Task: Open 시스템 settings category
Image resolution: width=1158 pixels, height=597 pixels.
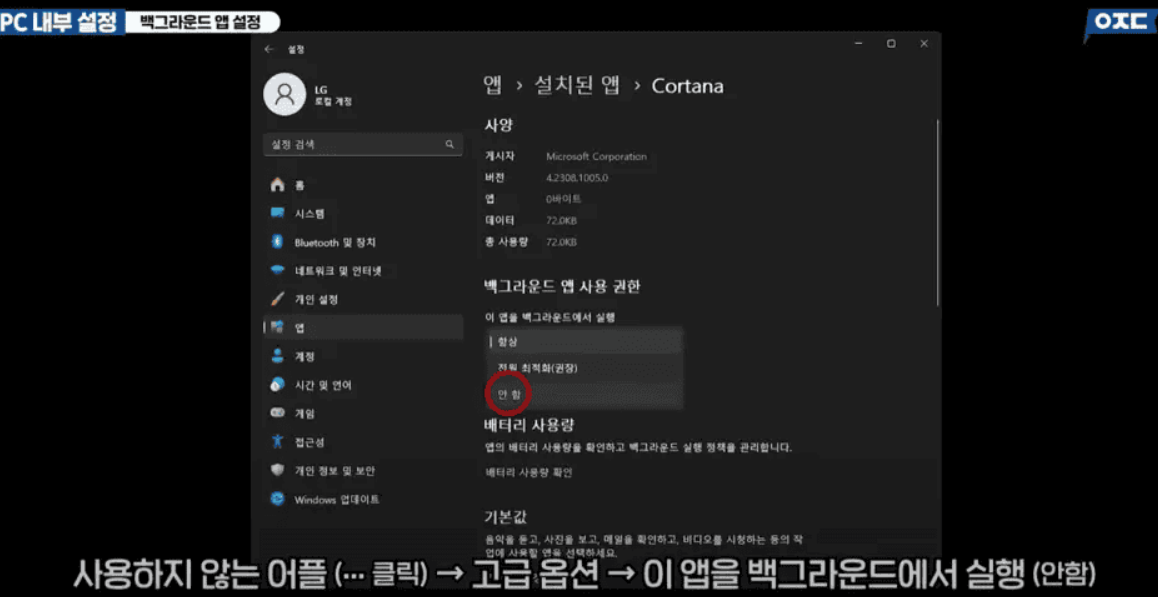Action: 363,214
